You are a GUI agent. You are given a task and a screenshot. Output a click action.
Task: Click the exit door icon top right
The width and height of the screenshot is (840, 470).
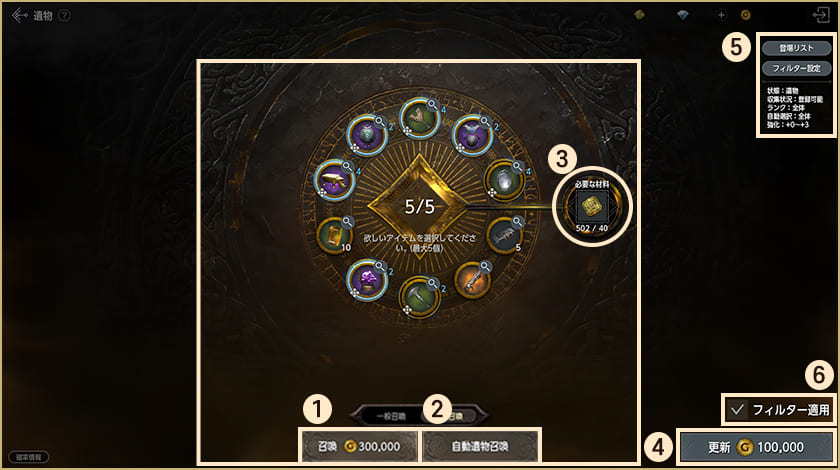[x=821, y=15]
